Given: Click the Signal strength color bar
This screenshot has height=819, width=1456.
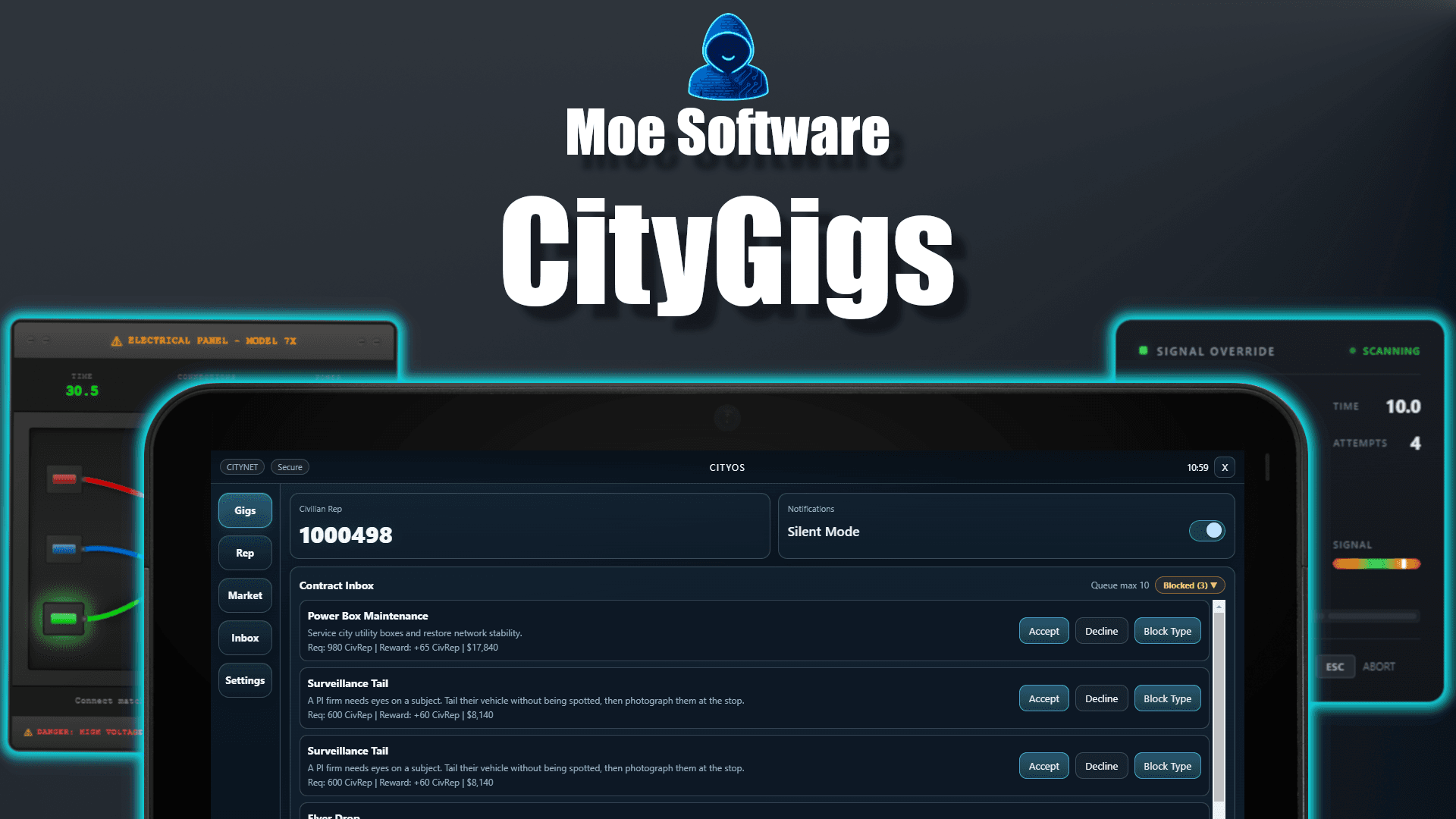Looking at the screenshot, I should [x=1376, y=563].
